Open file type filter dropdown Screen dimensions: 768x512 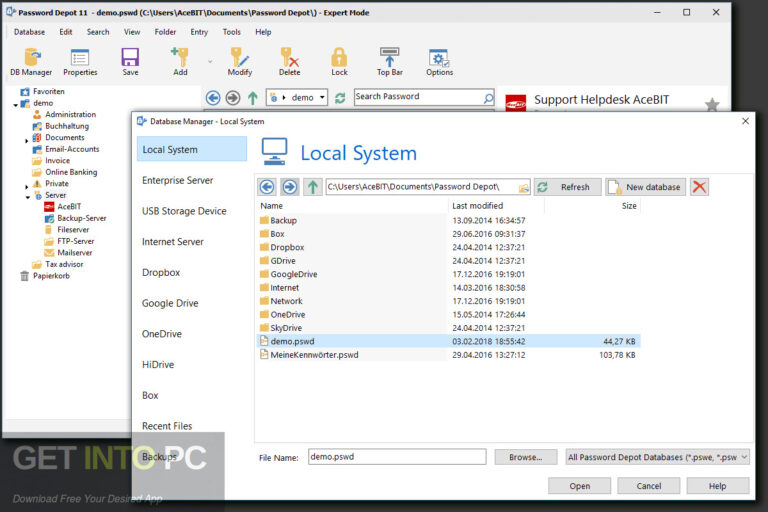coord(744,457)
